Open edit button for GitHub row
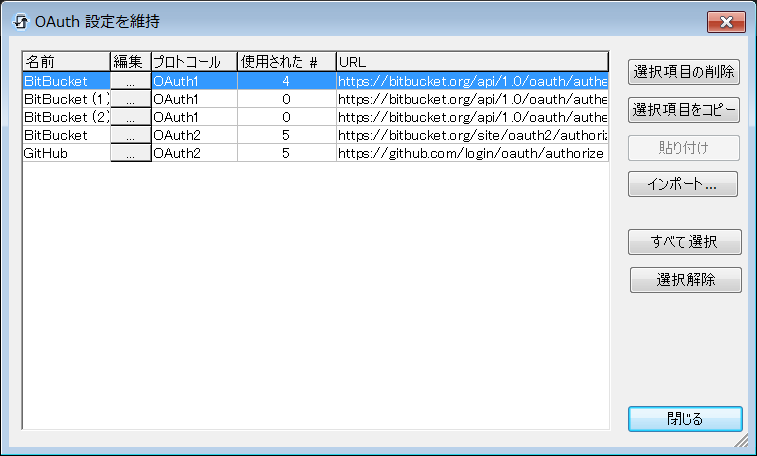This screenshot has width=757, height=456. (130, 153)
